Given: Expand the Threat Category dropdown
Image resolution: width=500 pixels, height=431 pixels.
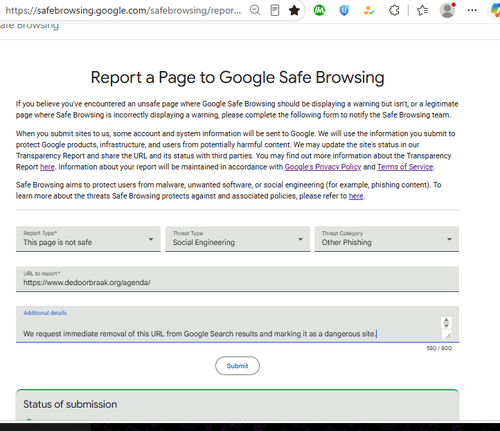Looking at the screenshot, I should (387, 239).
